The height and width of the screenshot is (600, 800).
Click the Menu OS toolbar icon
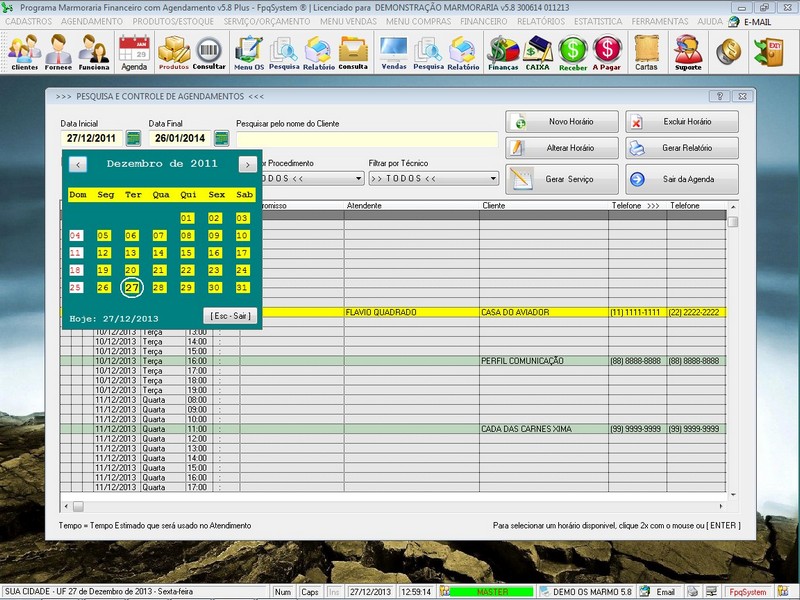point(249,52)
